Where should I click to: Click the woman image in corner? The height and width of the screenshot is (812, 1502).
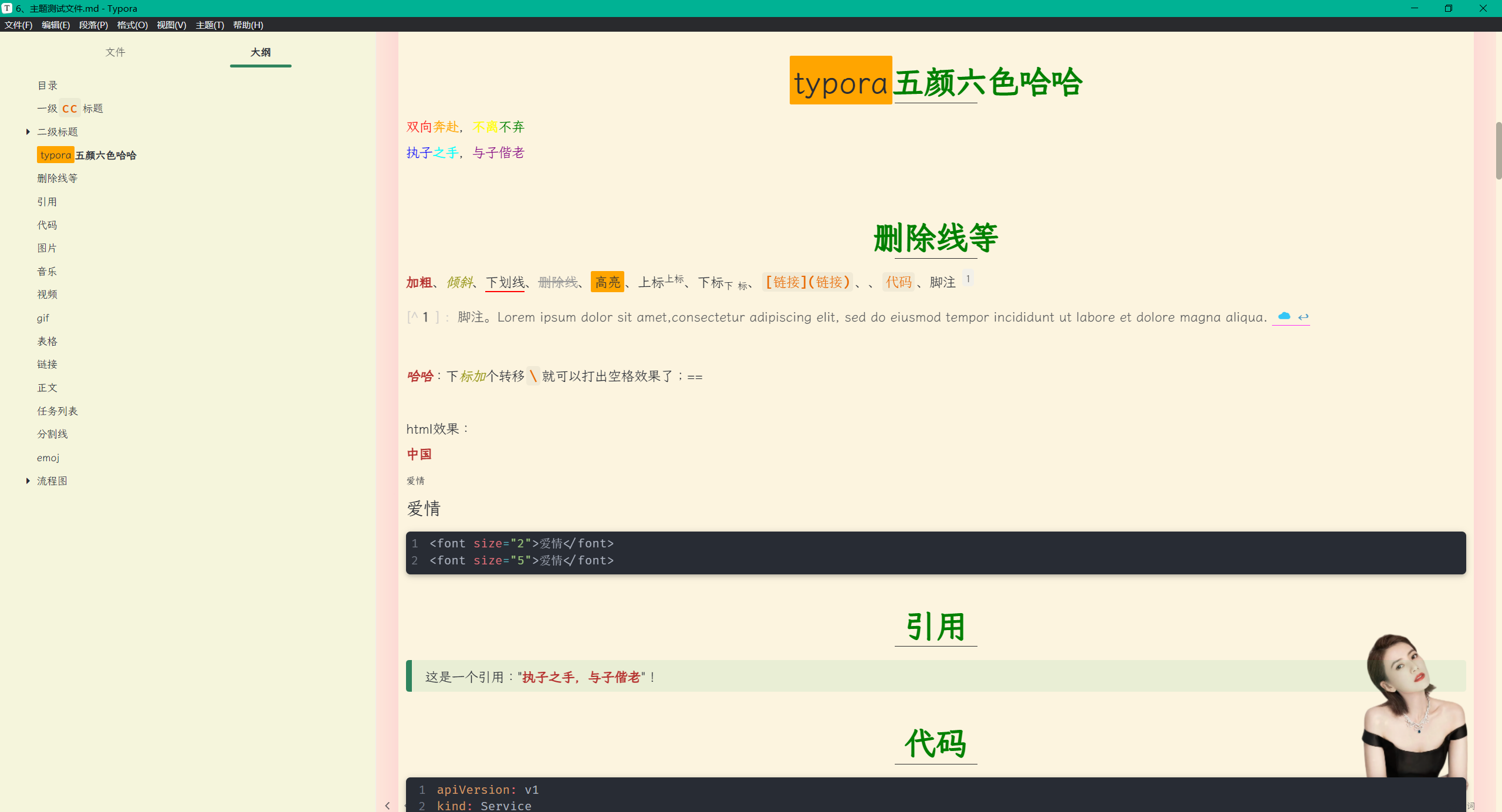(1415, 705)
